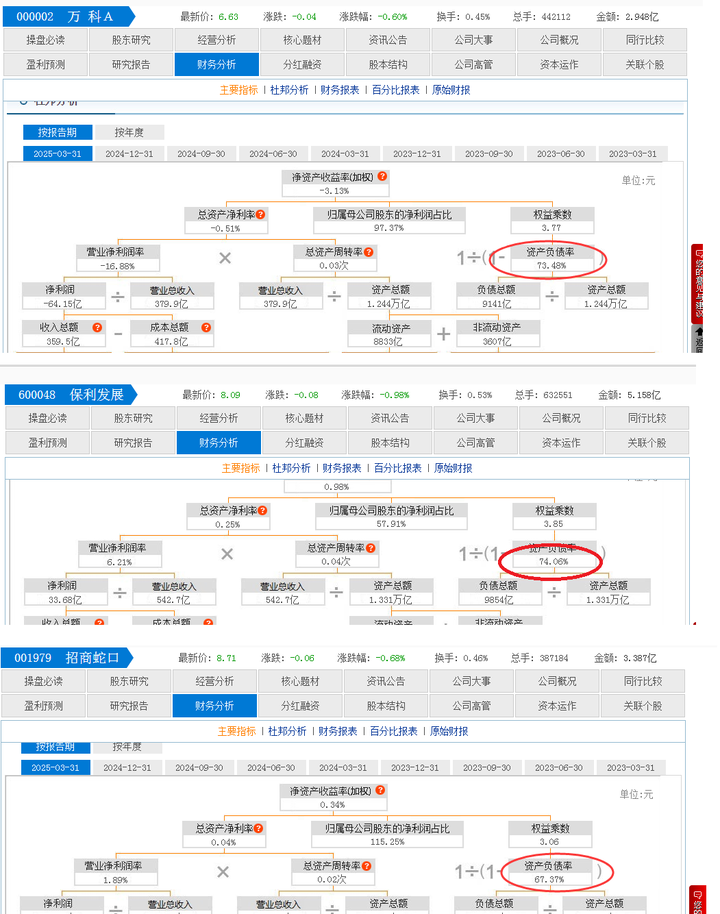Select 2024-06-30 report date in 招商蛇口 panel
This screenshot has height=914, width=720.
pyautogui.click(x=271, y=768)
